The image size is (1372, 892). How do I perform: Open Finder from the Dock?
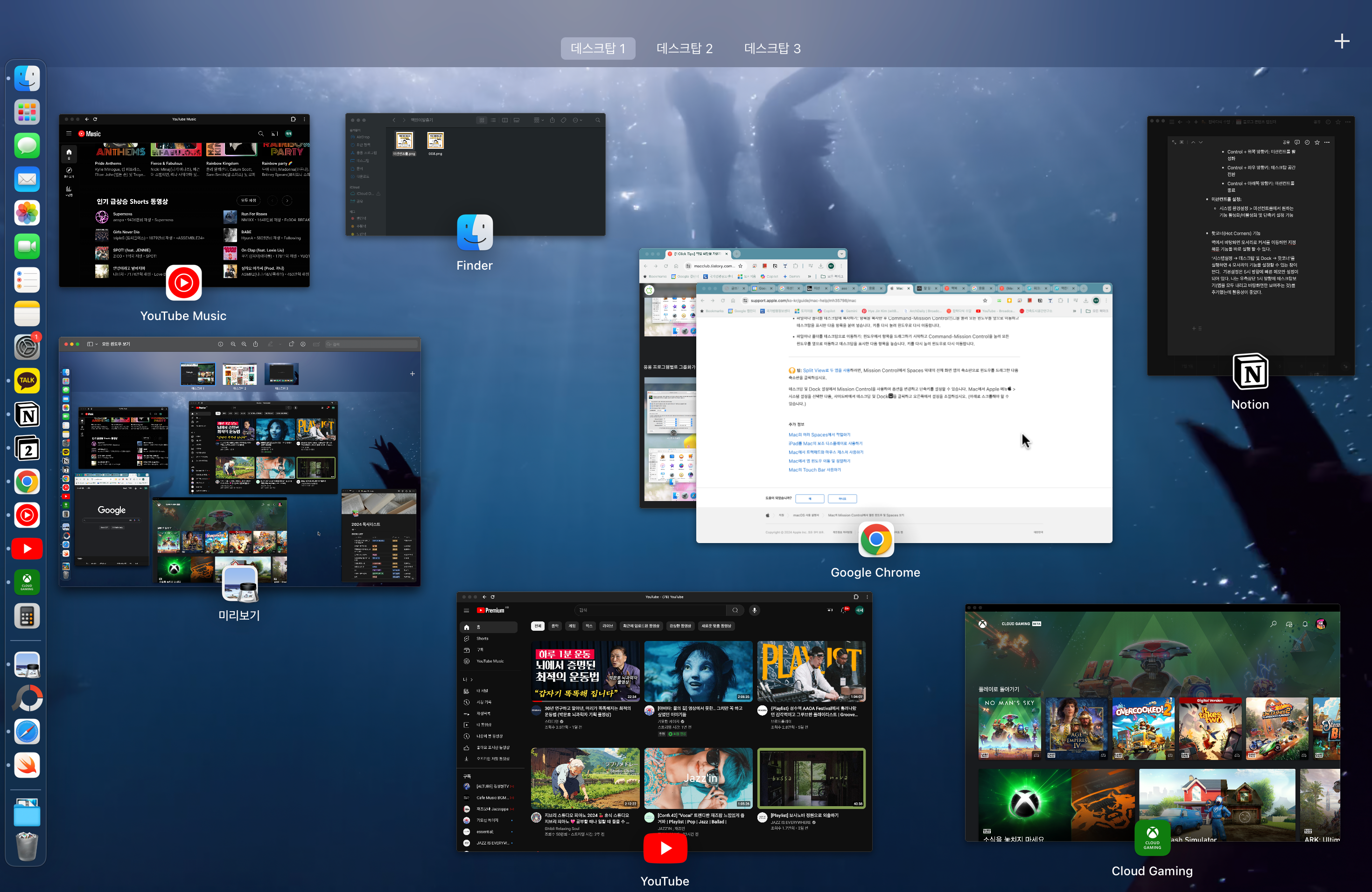pyautogui.click(x=27, y=78)
